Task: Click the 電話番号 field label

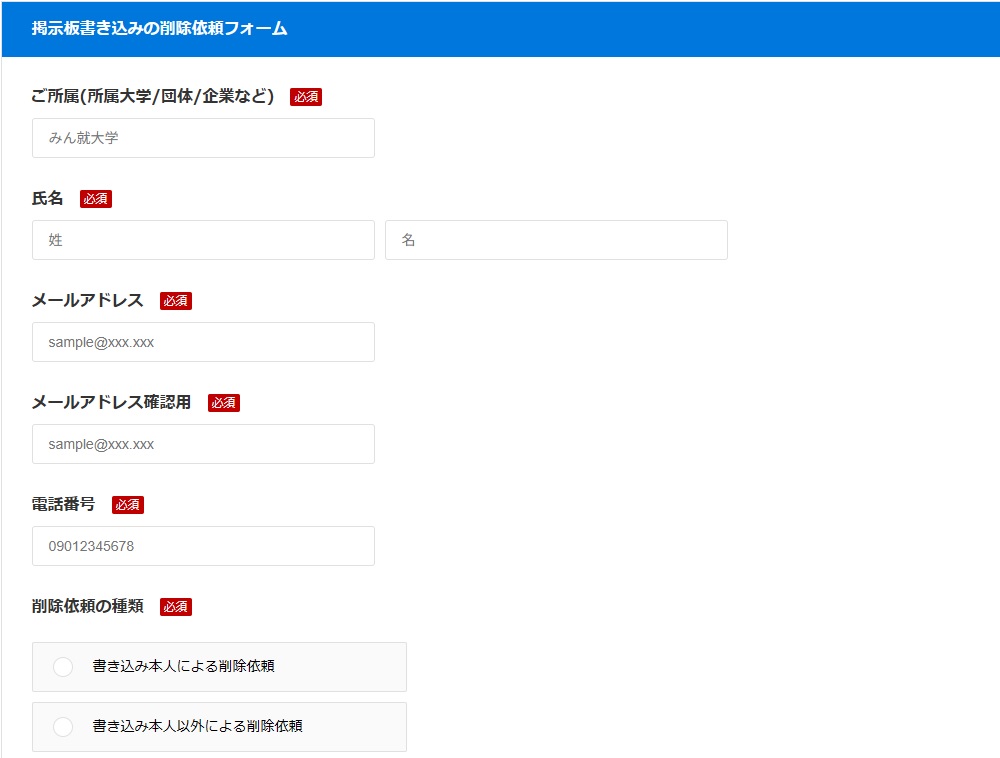Action: (x=63, y=504)
